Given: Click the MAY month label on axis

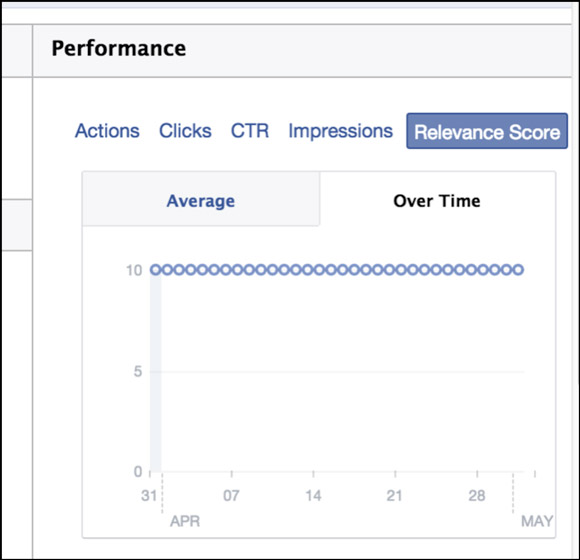Looking at the screenshot, I should pyautogui.click(x=537, y=521).
